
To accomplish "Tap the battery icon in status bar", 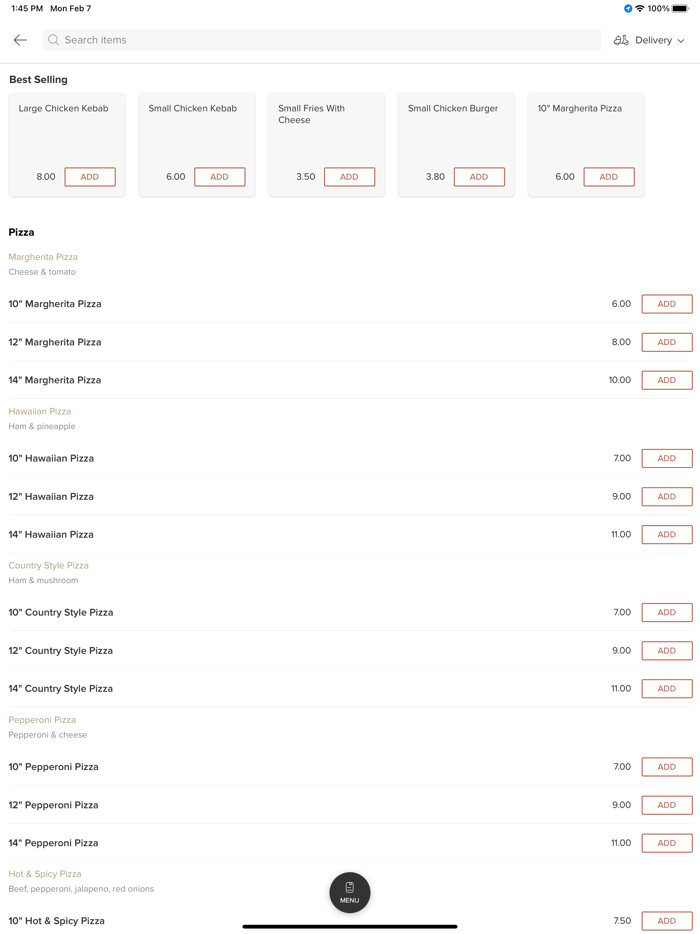I will [680, 8].
